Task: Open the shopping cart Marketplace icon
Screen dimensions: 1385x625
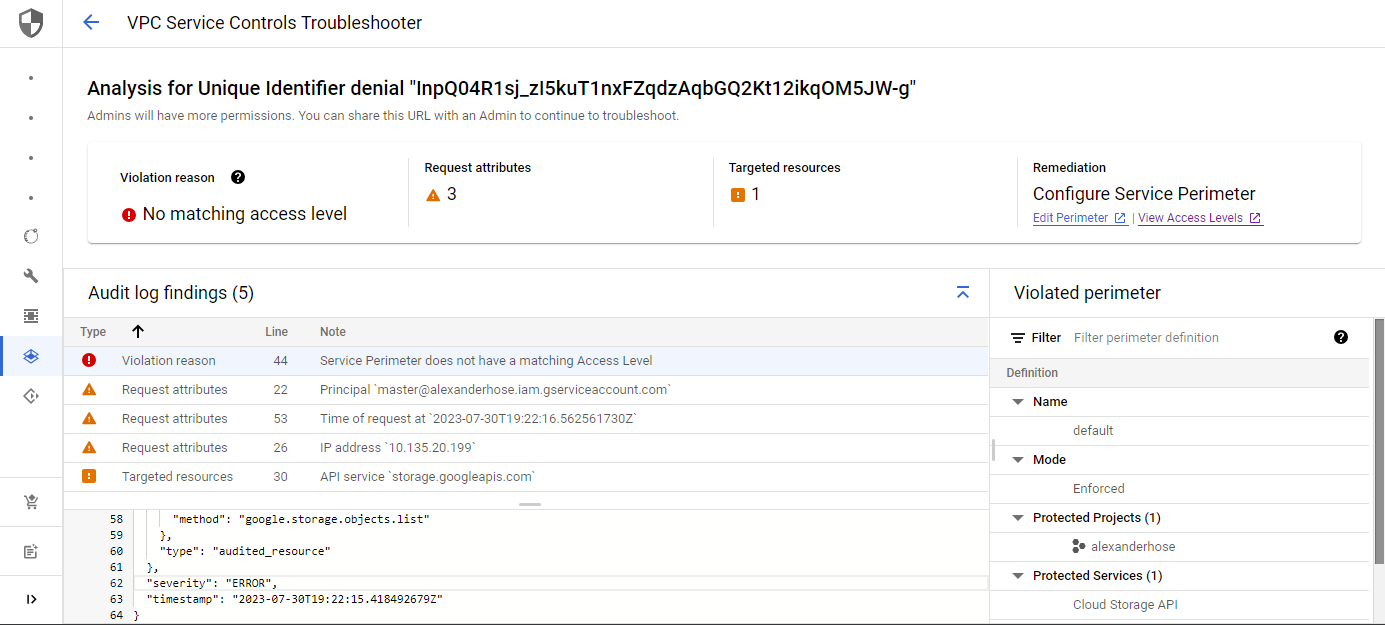Action: click(x=31, y=503)
